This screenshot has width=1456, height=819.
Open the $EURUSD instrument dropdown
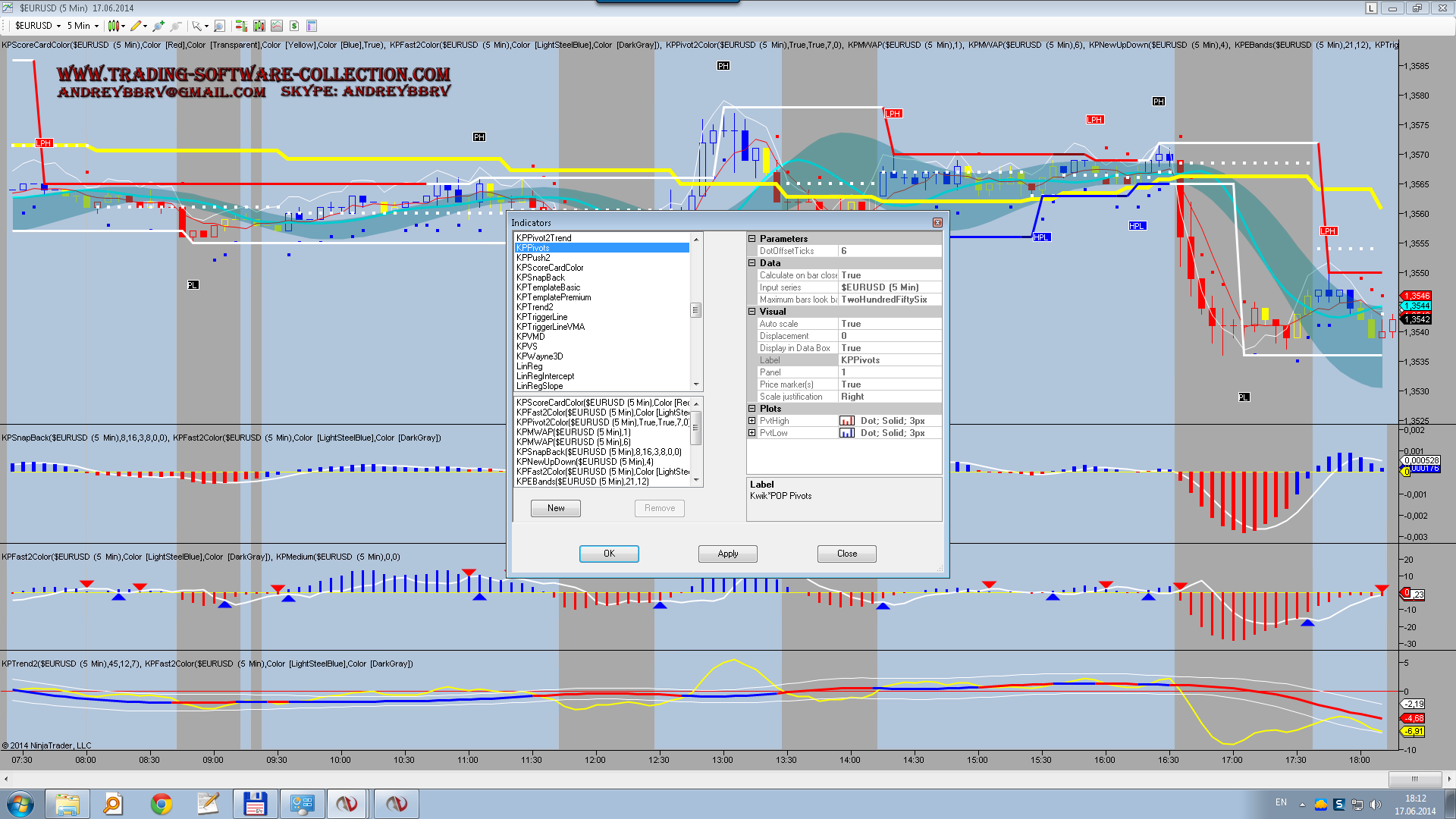pyautogui.click(x=38, y=26)
